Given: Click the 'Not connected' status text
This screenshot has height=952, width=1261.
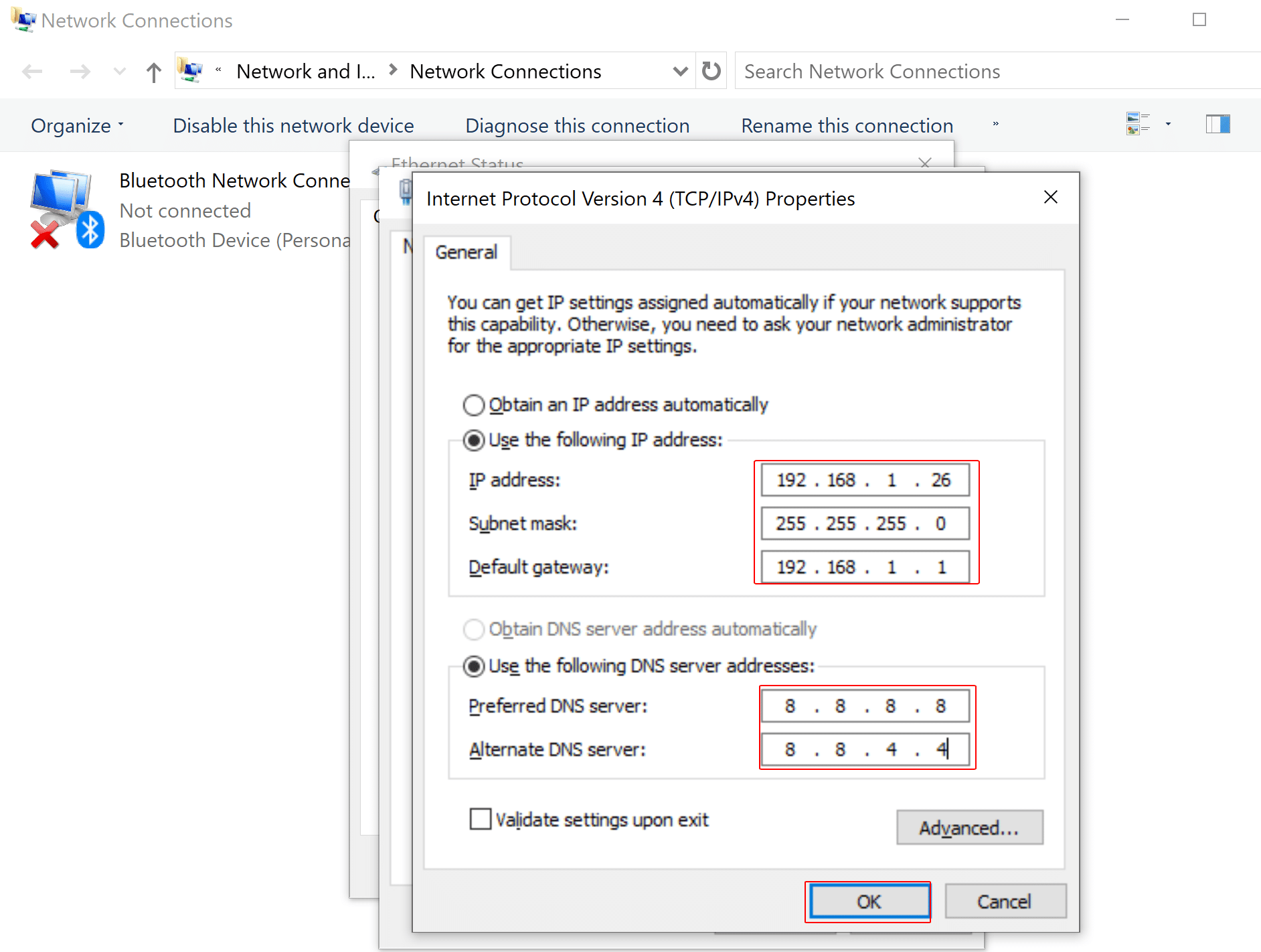Looking at the screenshot, I should 185,211.
